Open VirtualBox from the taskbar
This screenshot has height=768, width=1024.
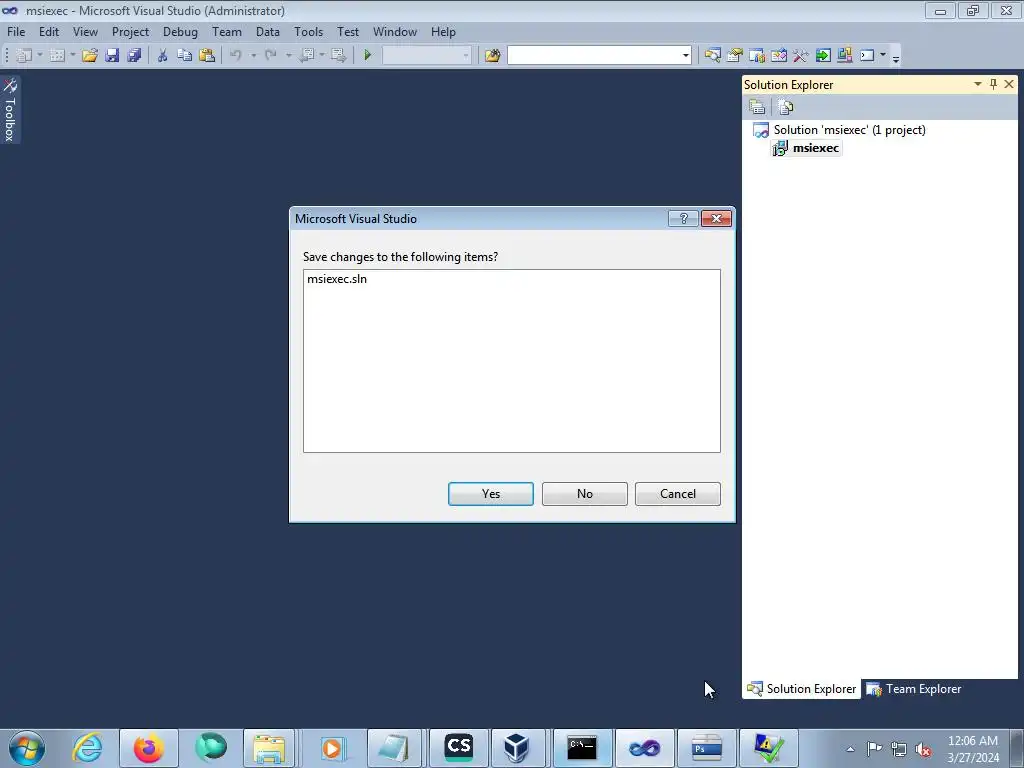pyautogui.click(x=516, y=748)
